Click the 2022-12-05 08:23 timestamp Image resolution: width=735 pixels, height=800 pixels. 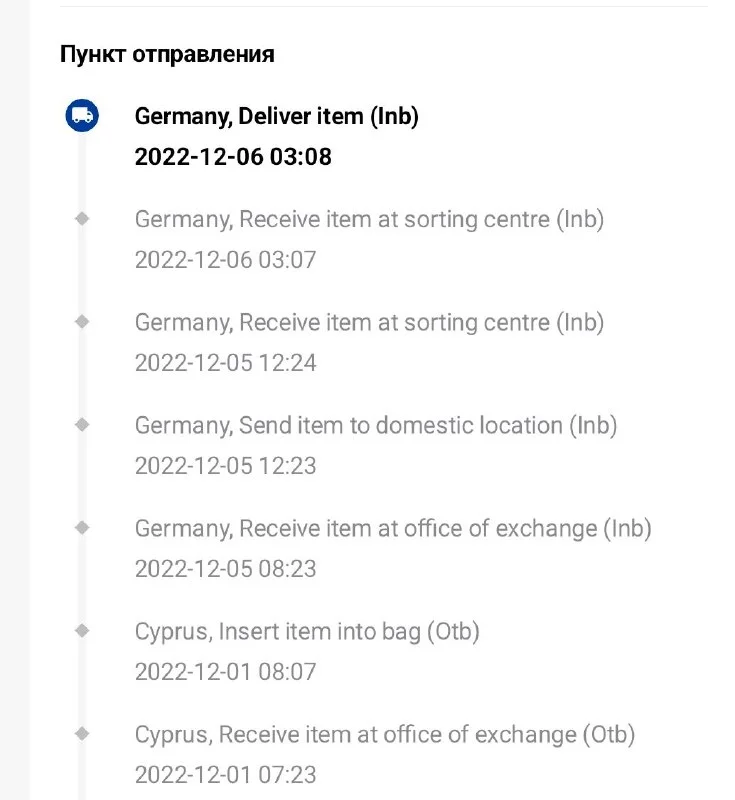click(225, 569)
